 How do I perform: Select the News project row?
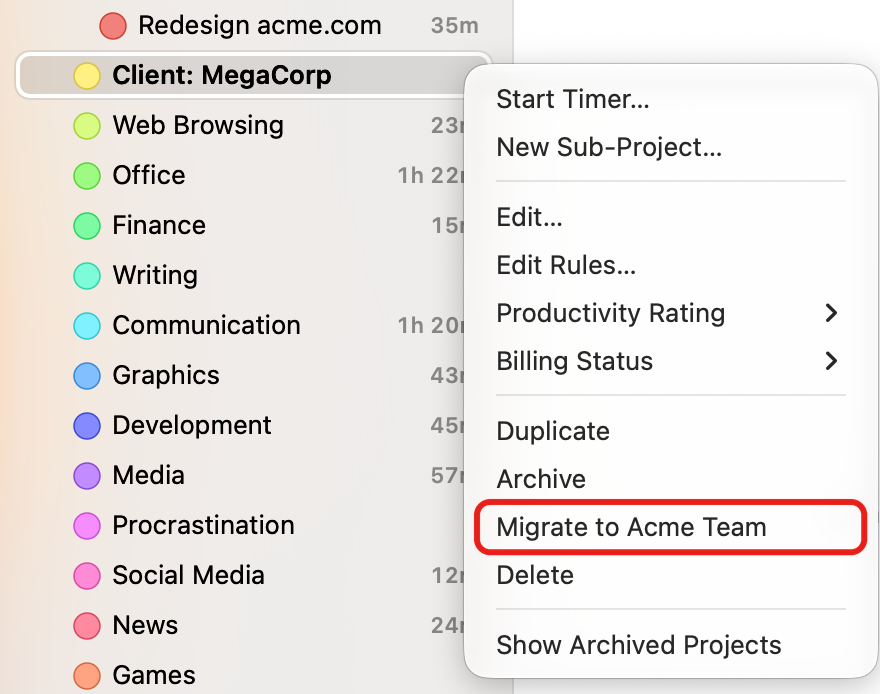(242, 624)
